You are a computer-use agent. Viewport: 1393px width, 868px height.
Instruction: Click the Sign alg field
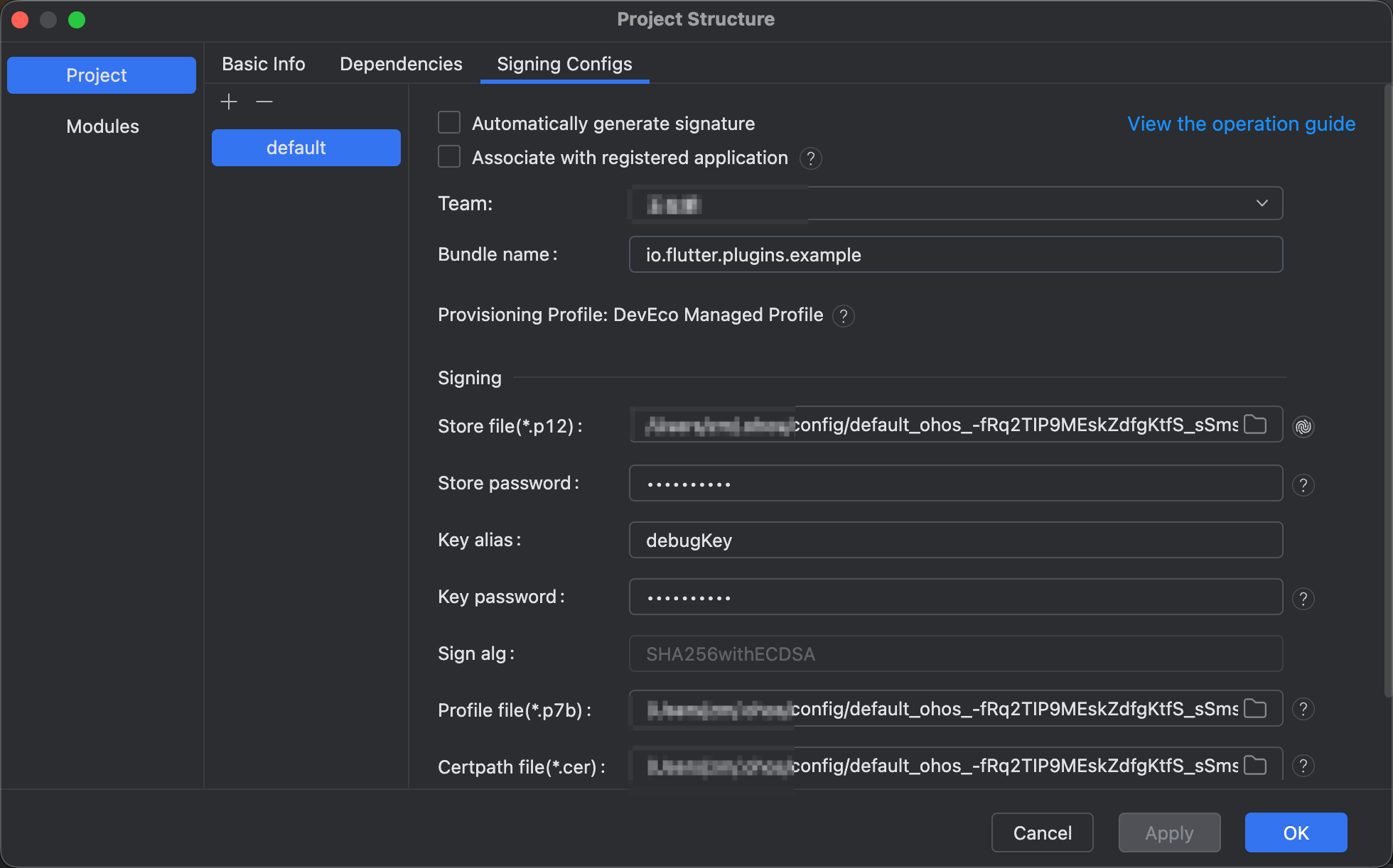(x=956, y=653)
